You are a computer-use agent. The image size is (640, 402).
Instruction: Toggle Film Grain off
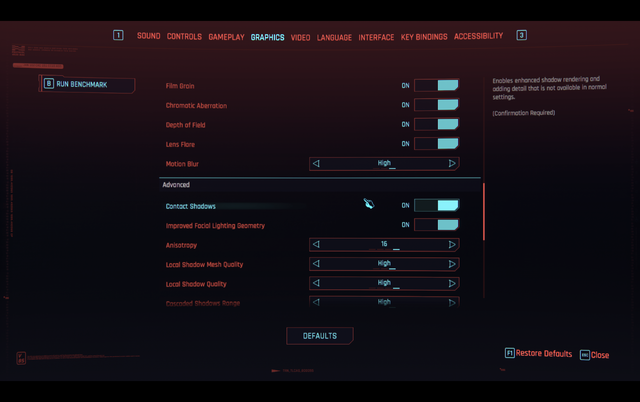[436, 85]
